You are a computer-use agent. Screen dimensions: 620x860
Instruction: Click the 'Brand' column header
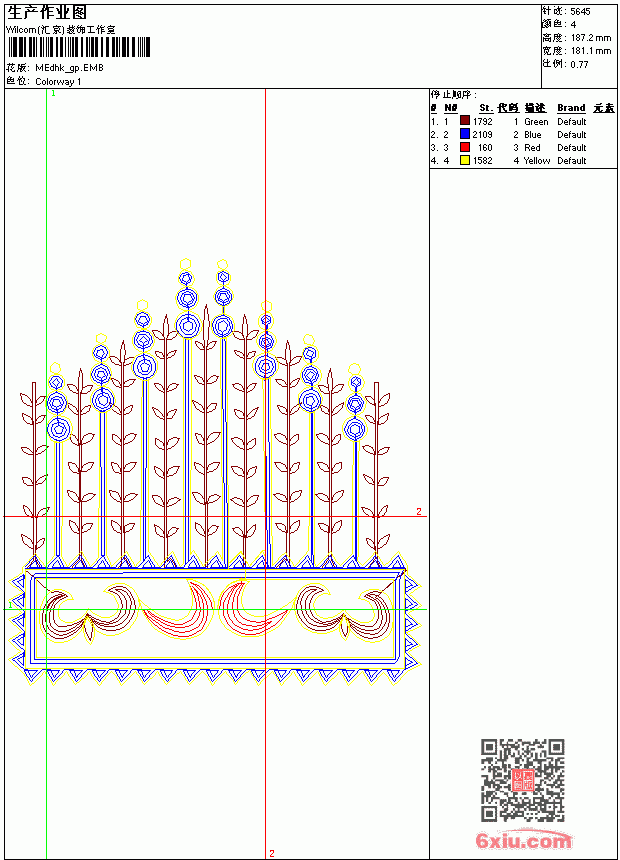571,108
